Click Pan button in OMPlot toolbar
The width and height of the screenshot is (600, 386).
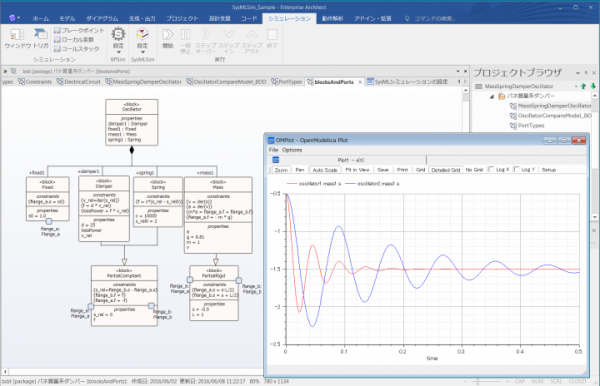coord(300,169)
